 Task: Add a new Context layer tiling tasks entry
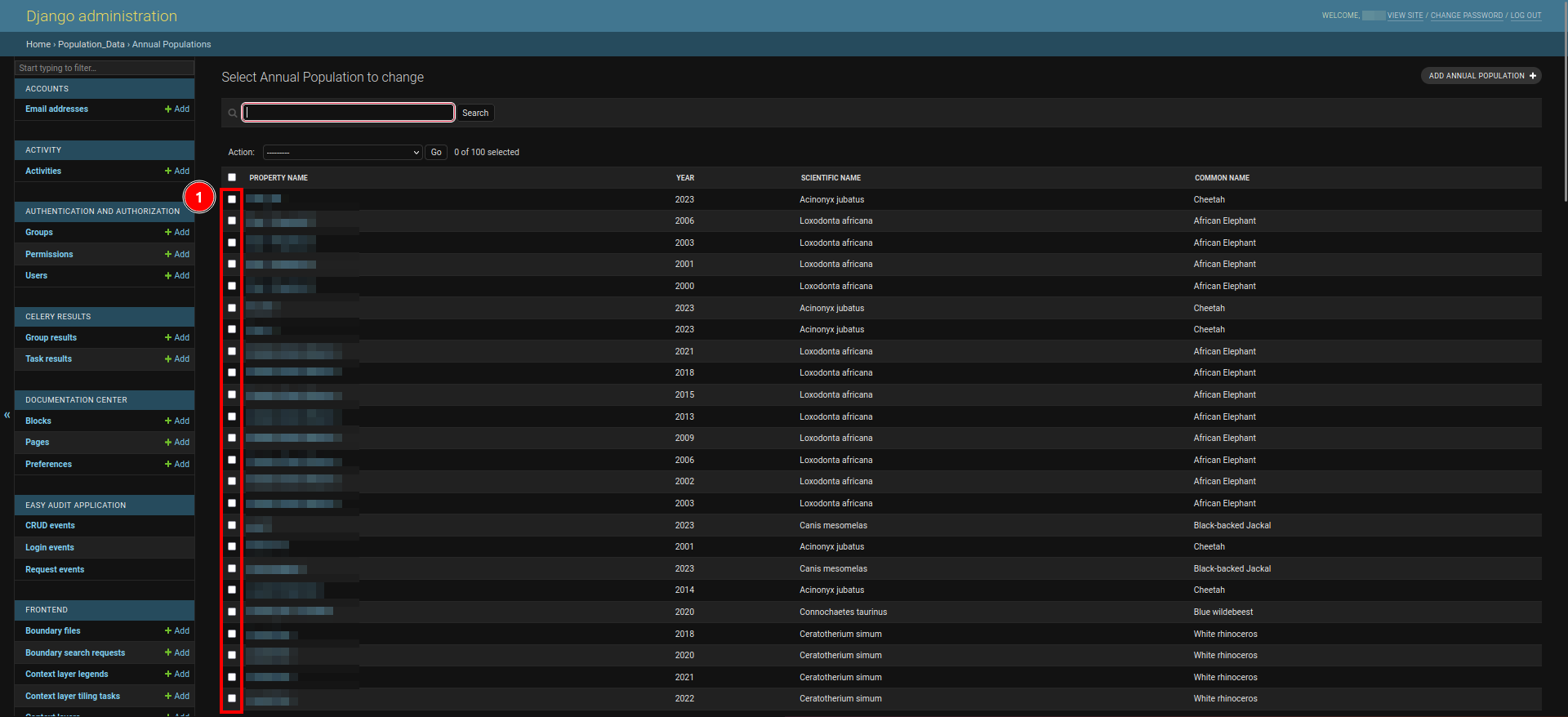click(177, 697)
